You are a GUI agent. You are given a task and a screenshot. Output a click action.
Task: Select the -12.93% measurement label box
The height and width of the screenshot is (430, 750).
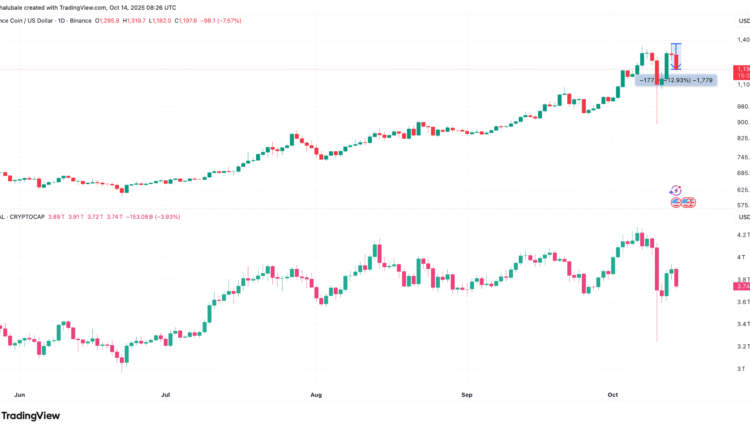(674, 78)
